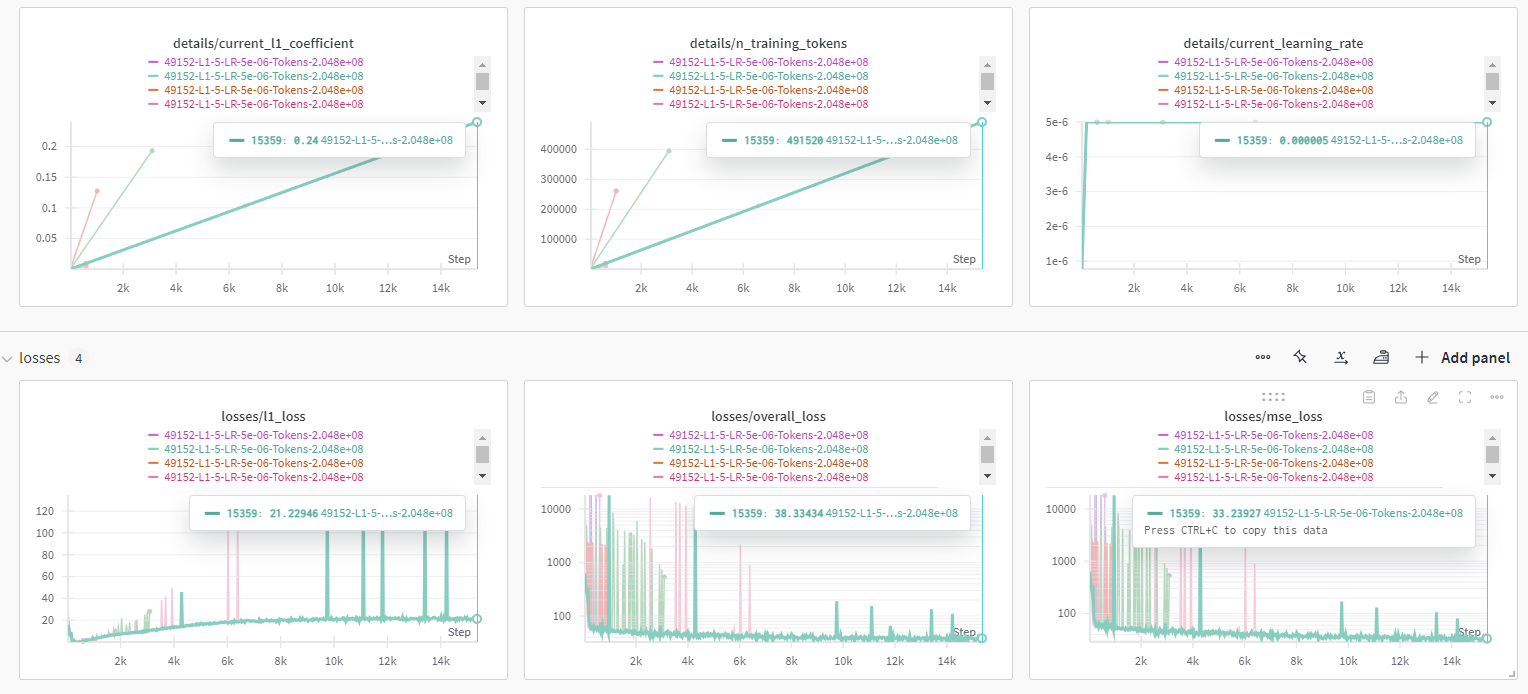Image resolution: width=1528 pixels, height=694 pixels.
Task: Click the 0.24 tooltip in current_l1_coefficient chart
Action: (x=339, y=141)
